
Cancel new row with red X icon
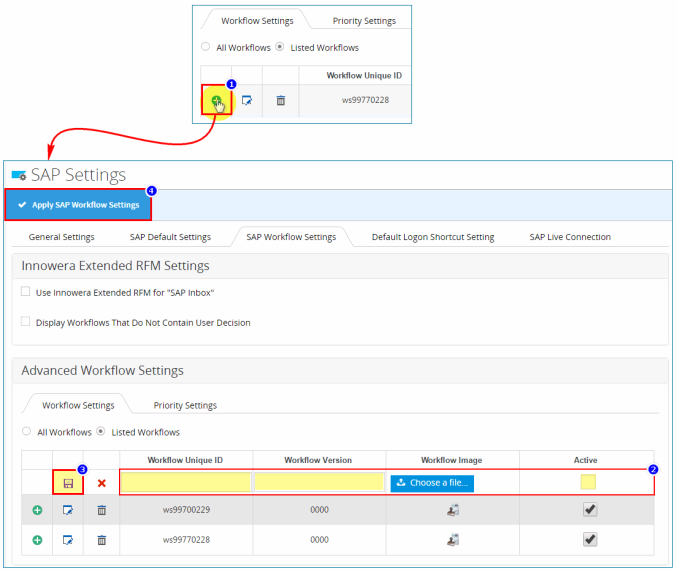[101, 483]
